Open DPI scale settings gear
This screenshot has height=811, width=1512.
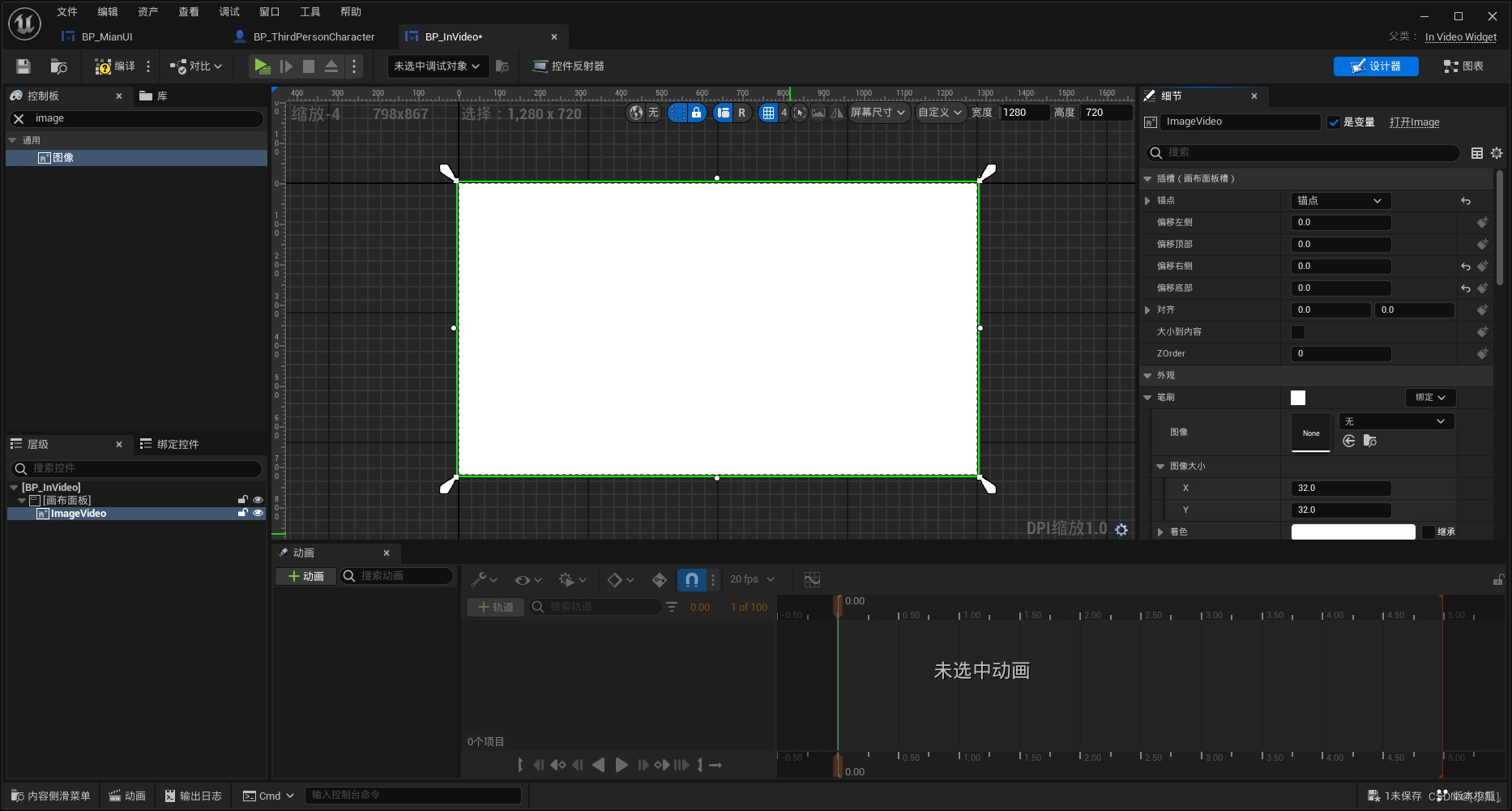coord(1121,529)
